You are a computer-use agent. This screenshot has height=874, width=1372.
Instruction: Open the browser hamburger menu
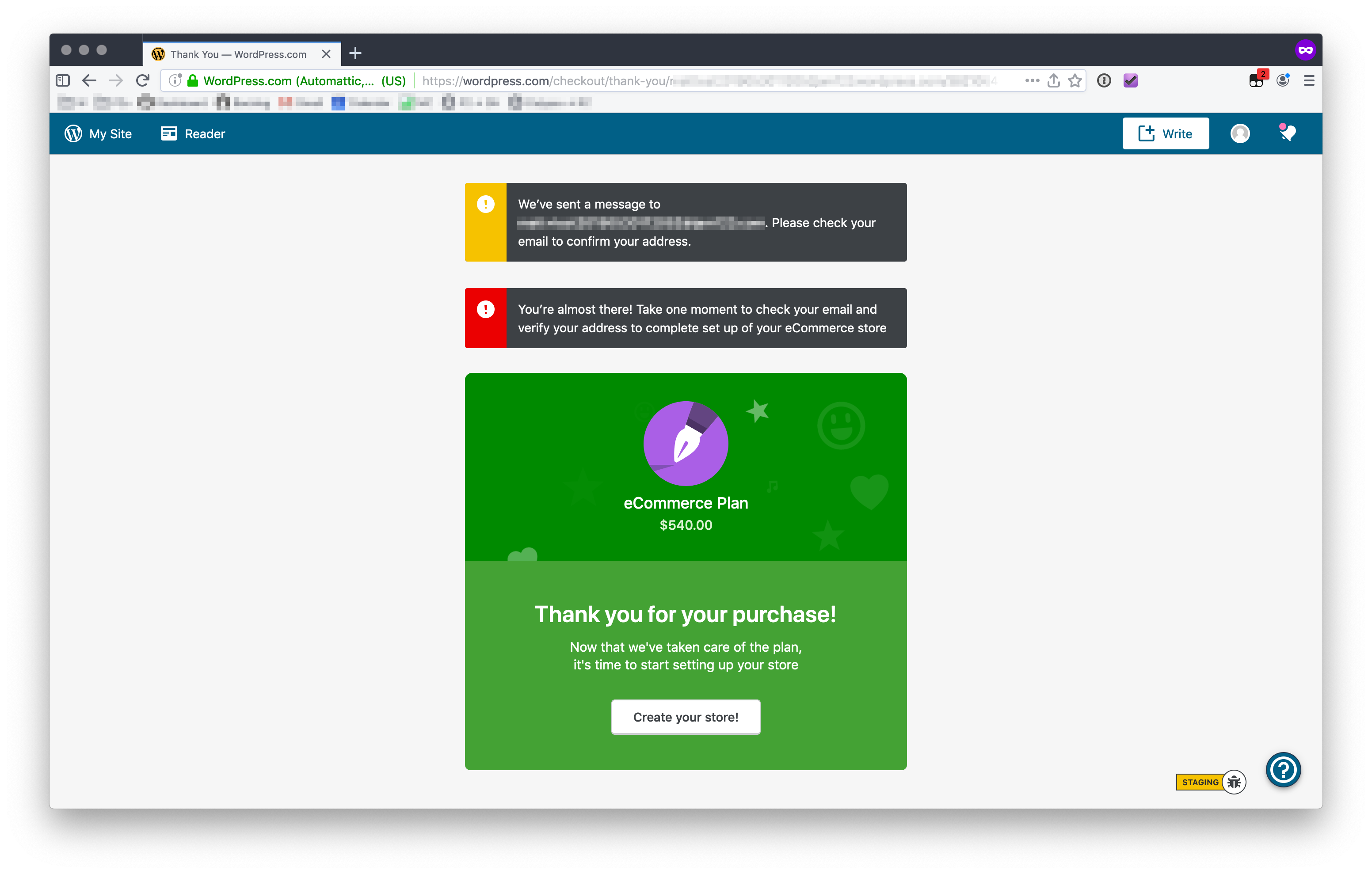[x=1309, y=81]
